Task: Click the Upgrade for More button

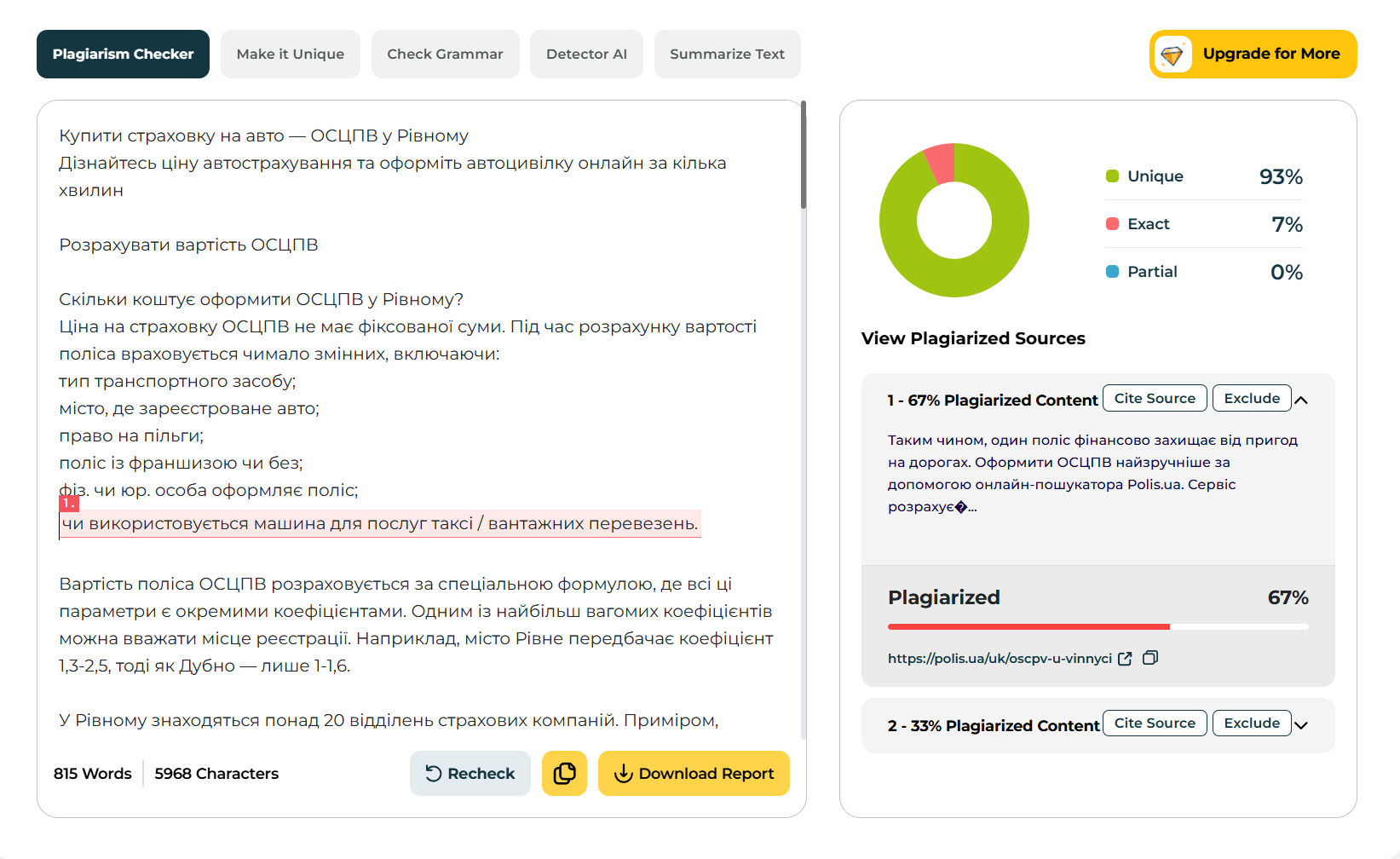Action: click(1253, 54)
